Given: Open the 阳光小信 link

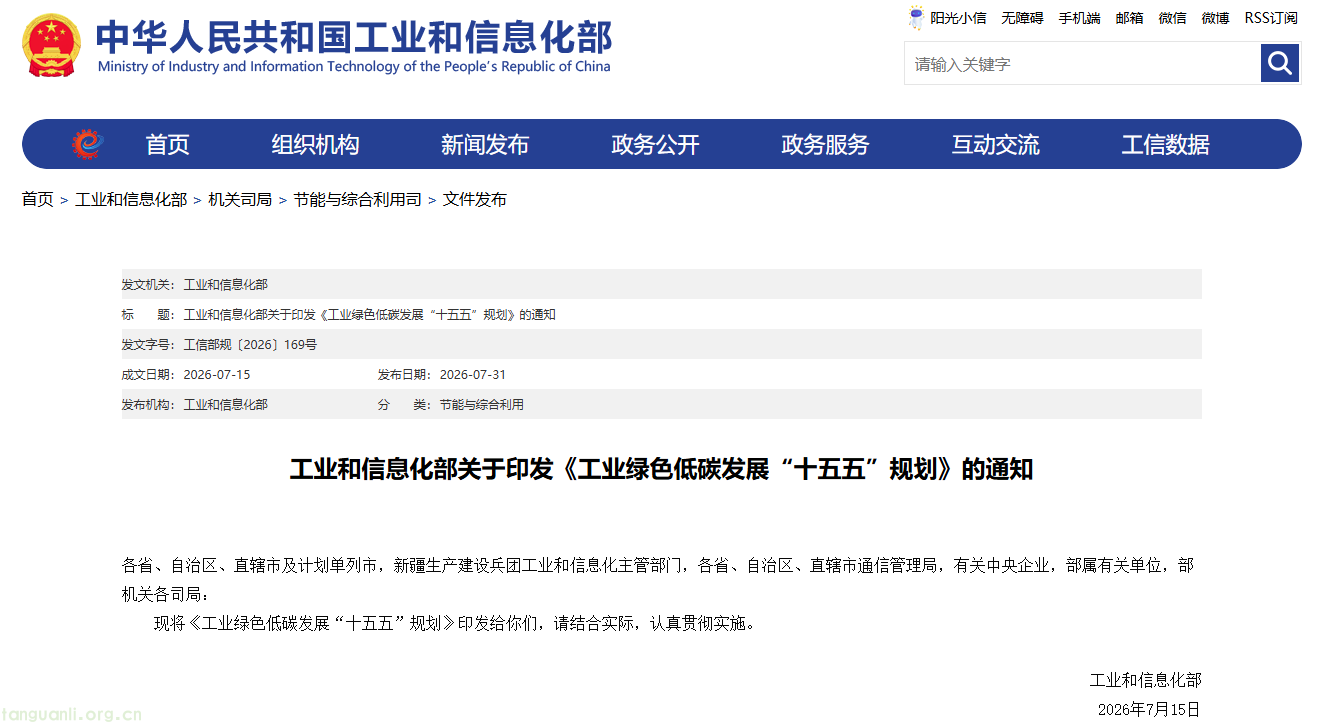Looking at the screenshot, I should coord(958,18).
